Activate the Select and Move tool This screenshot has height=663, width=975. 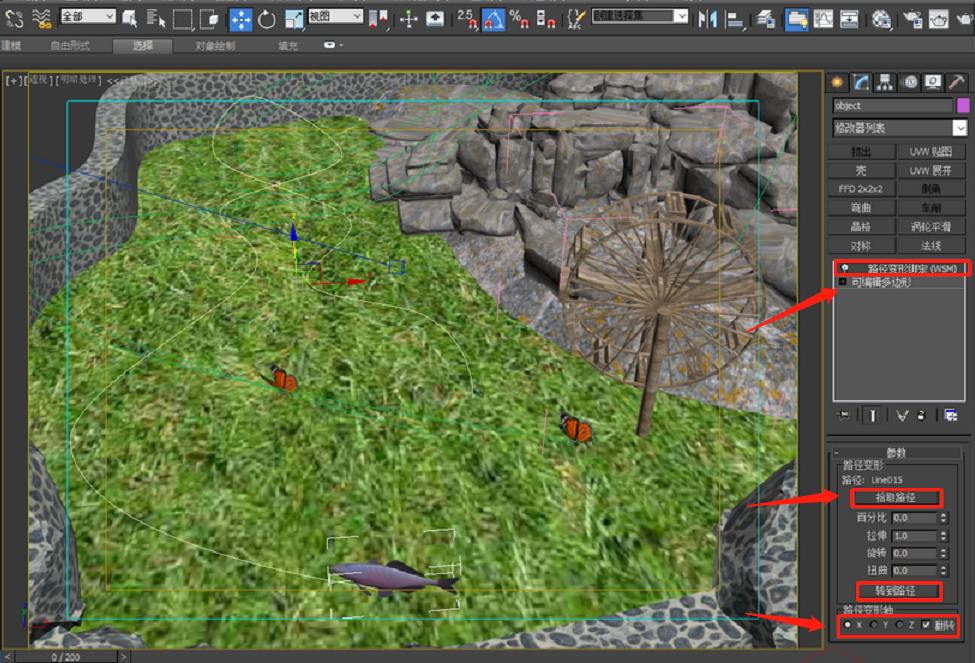coord(241,19)
